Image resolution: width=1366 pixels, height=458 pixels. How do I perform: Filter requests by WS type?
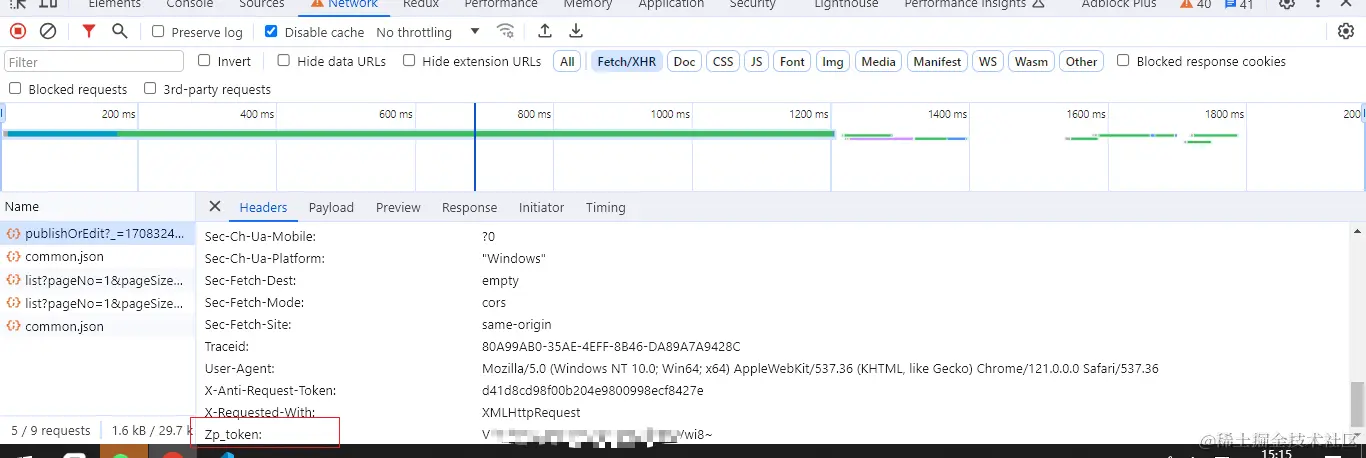pyautogui.click(x=988, y=62)
